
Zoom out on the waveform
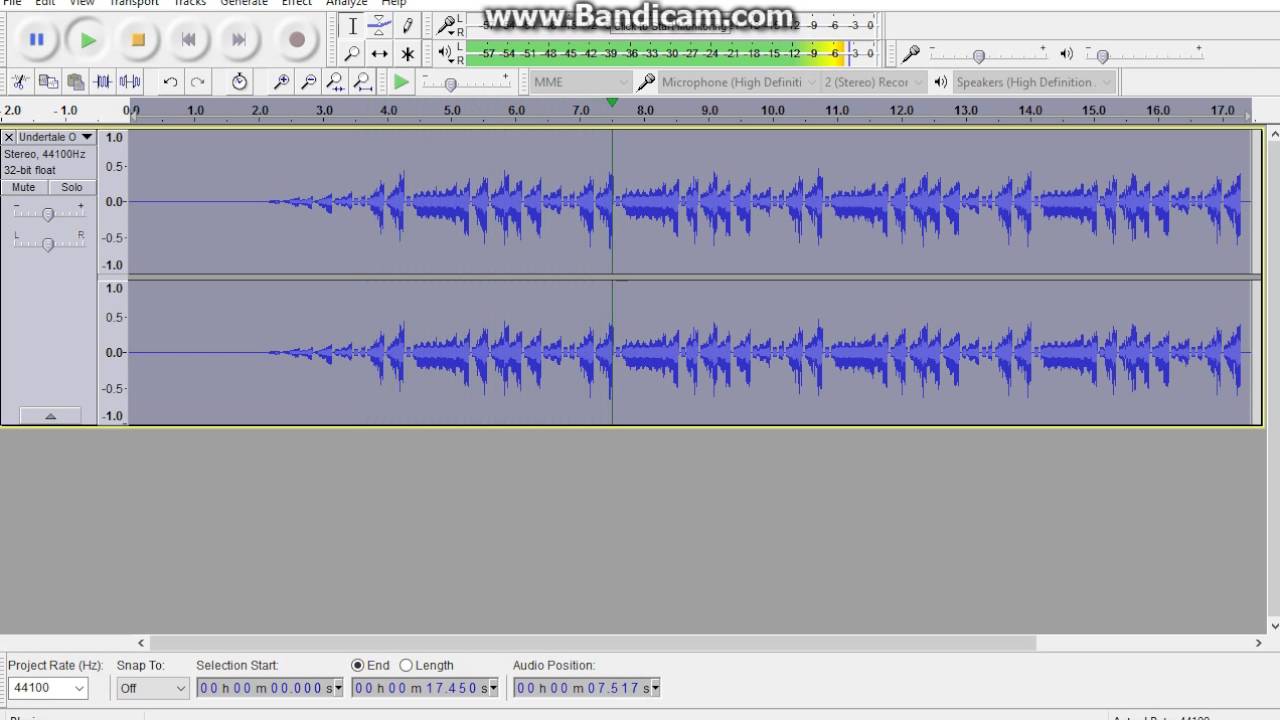(x=309, y=82)
